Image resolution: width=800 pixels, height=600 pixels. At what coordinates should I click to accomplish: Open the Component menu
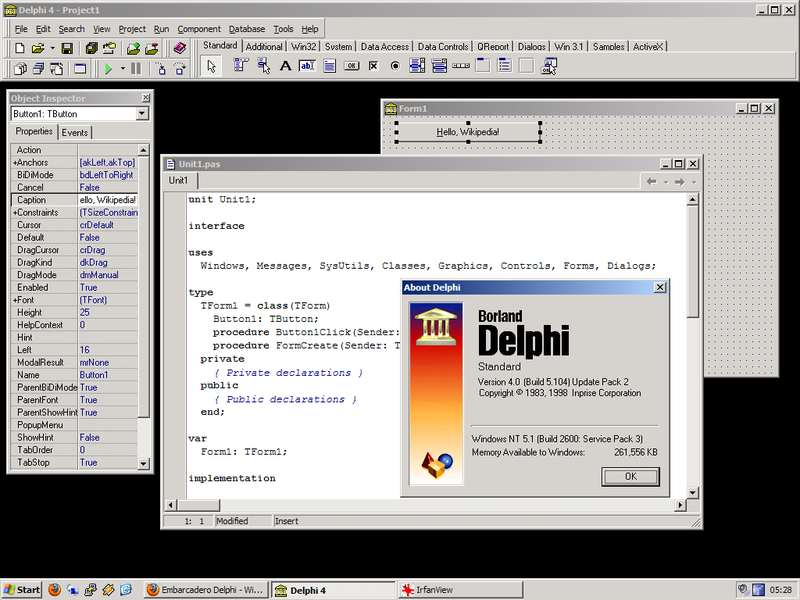pyautogui.click(x=199, y=28)
